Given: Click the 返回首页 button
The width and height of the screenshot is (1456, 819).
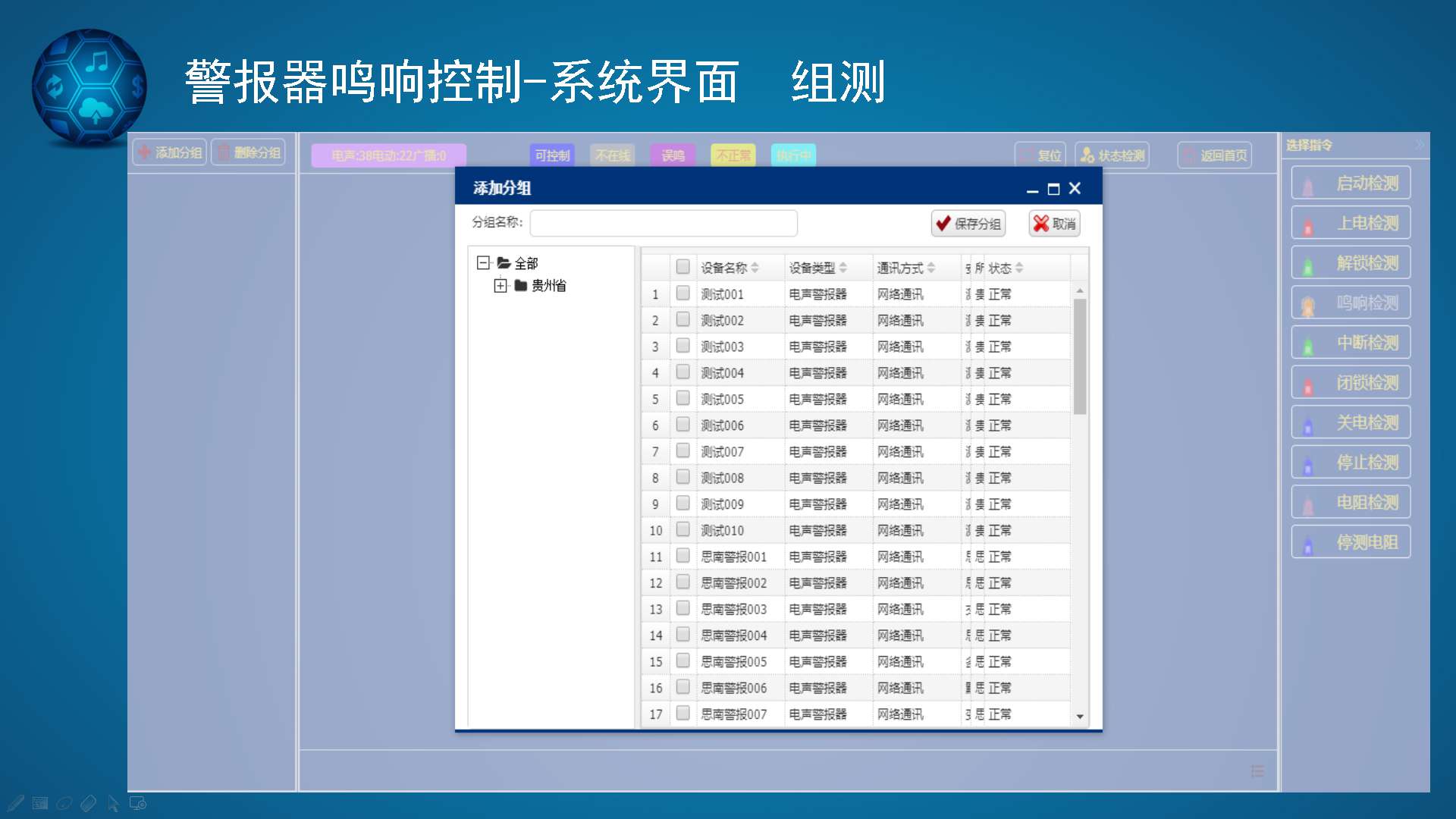Looking at the screenshot, I should coord(1214,155).
